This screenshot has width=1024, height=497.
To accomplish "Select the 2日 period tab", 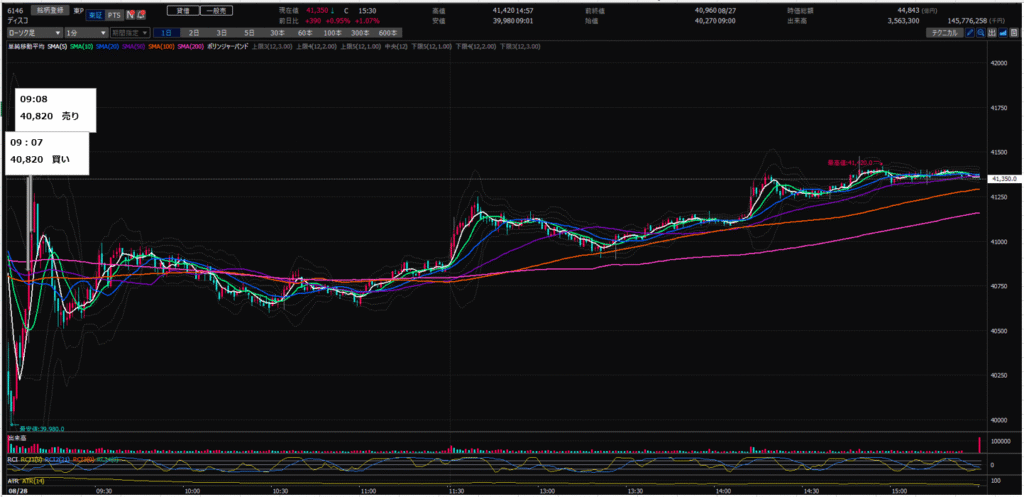I will pyautogui.click(x=195, y=32).
